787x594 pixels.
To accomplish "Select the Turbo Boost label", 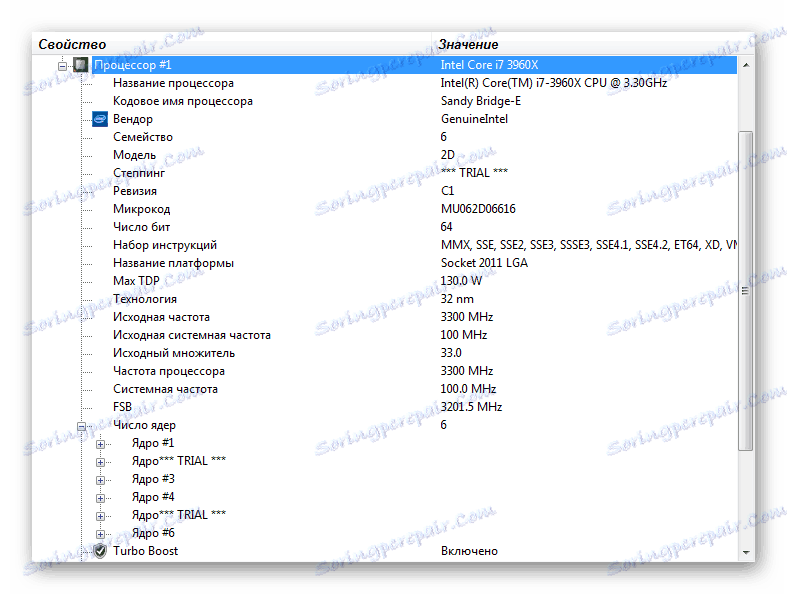I will [146, 551].
